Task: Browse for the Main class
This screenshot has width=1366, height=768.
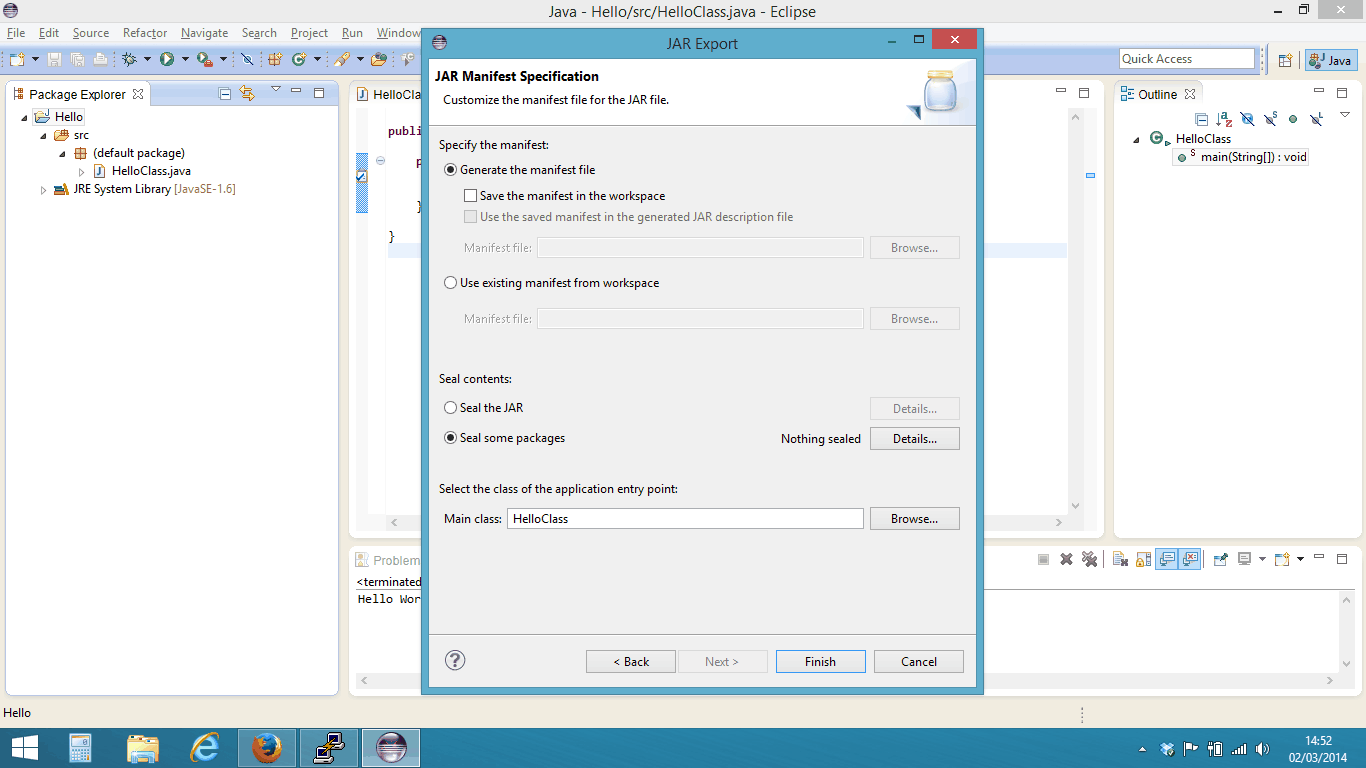Action: tap(915, 519)
